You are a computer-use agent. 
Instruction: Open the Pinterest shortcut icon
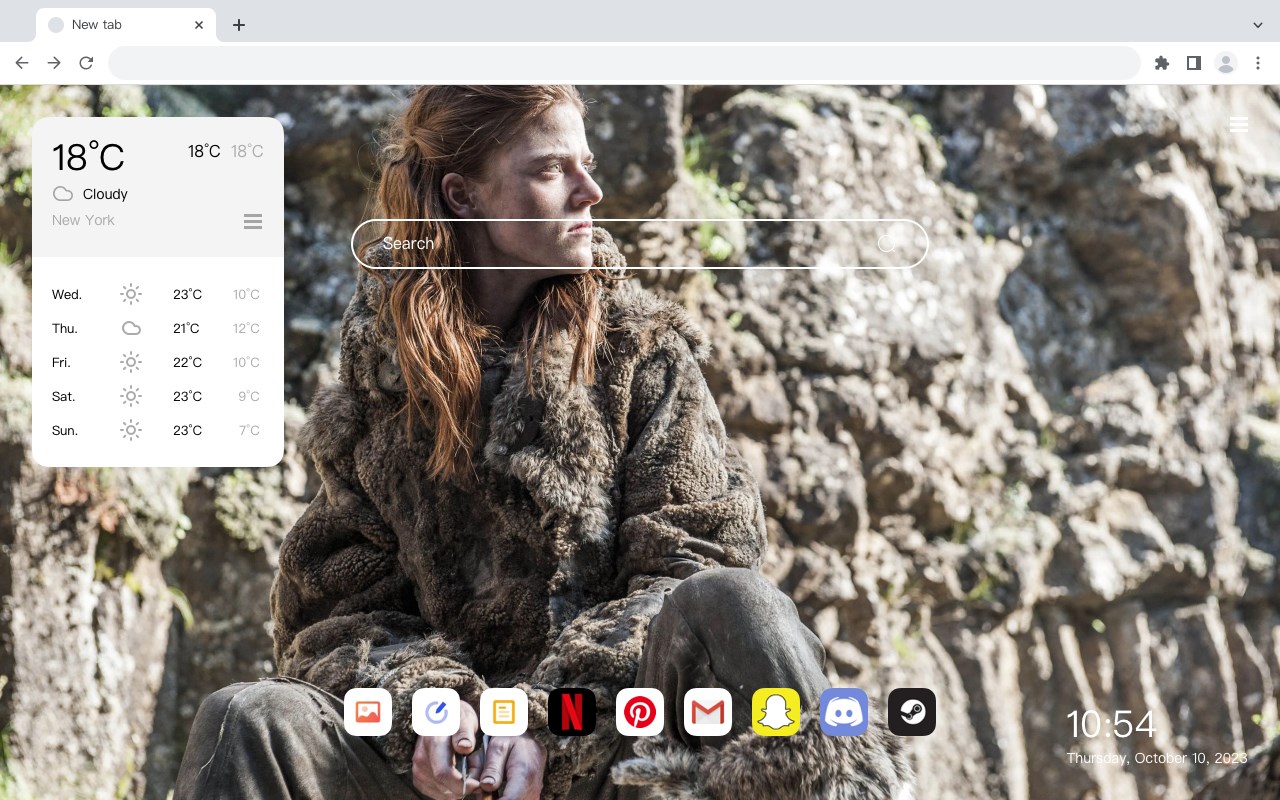(640, 712)
